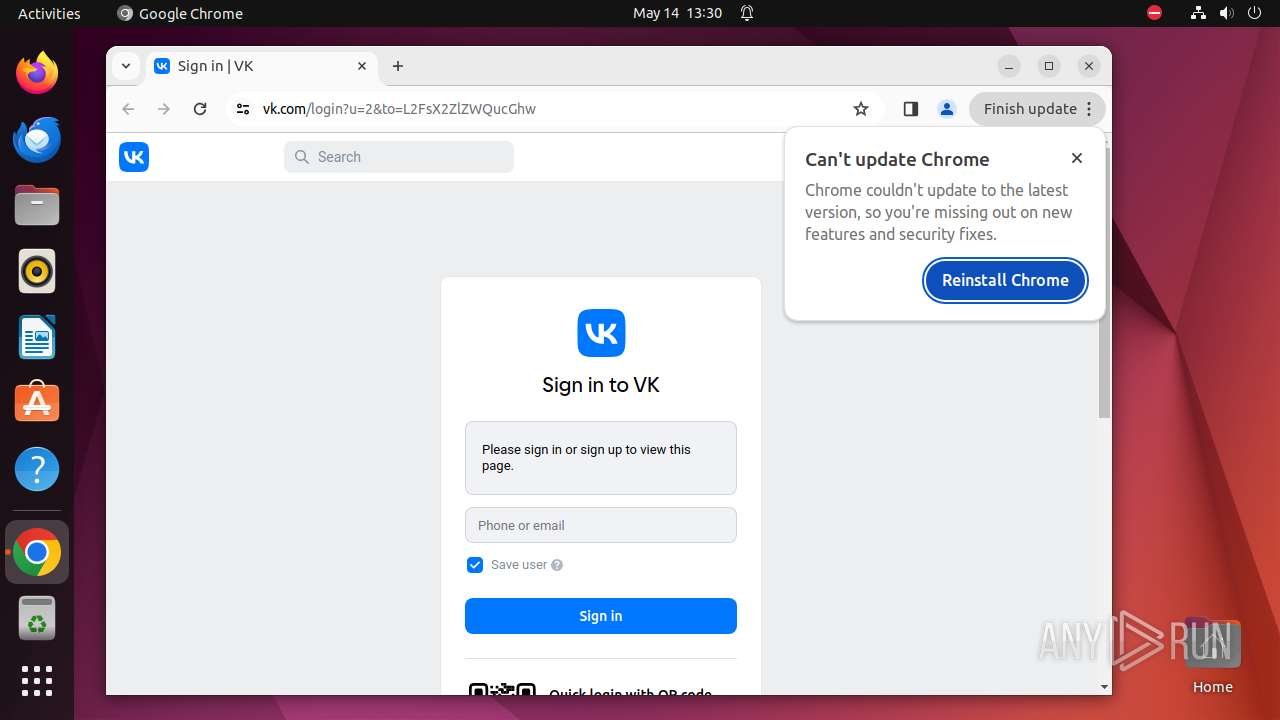Screen dimensions: 1280x720
Task: Open the Help icon in the dock
Action: pyautogui.click(x=37, y=469)
